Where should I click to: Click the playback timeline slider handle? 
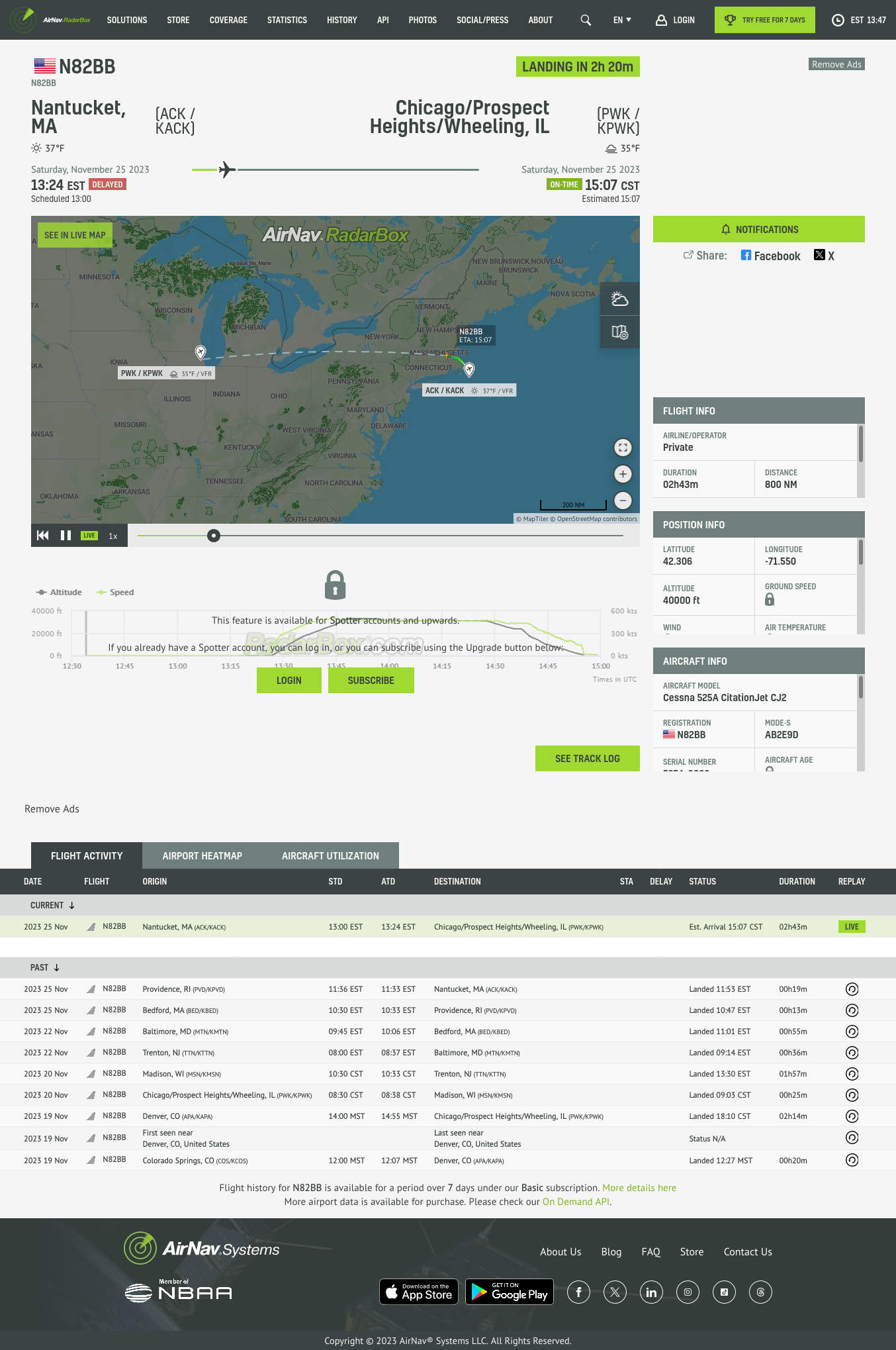213,536
